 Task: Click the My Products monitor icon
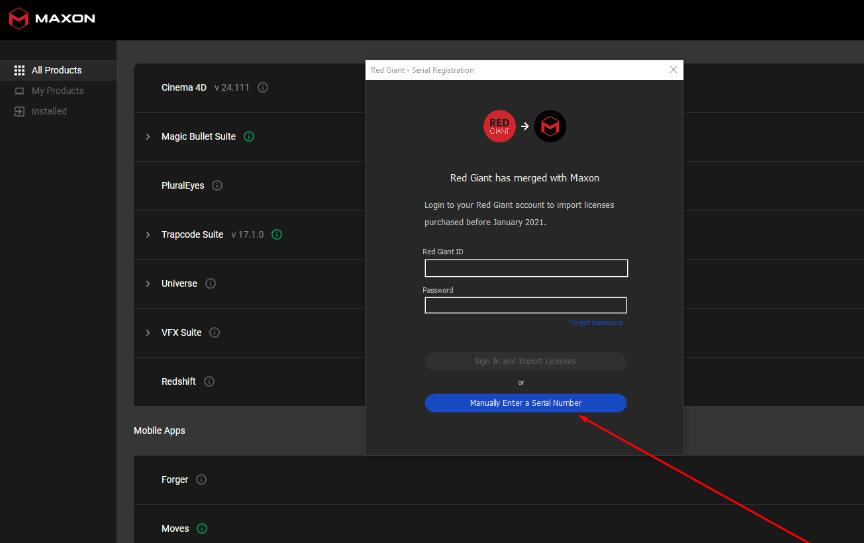(19, 91)
